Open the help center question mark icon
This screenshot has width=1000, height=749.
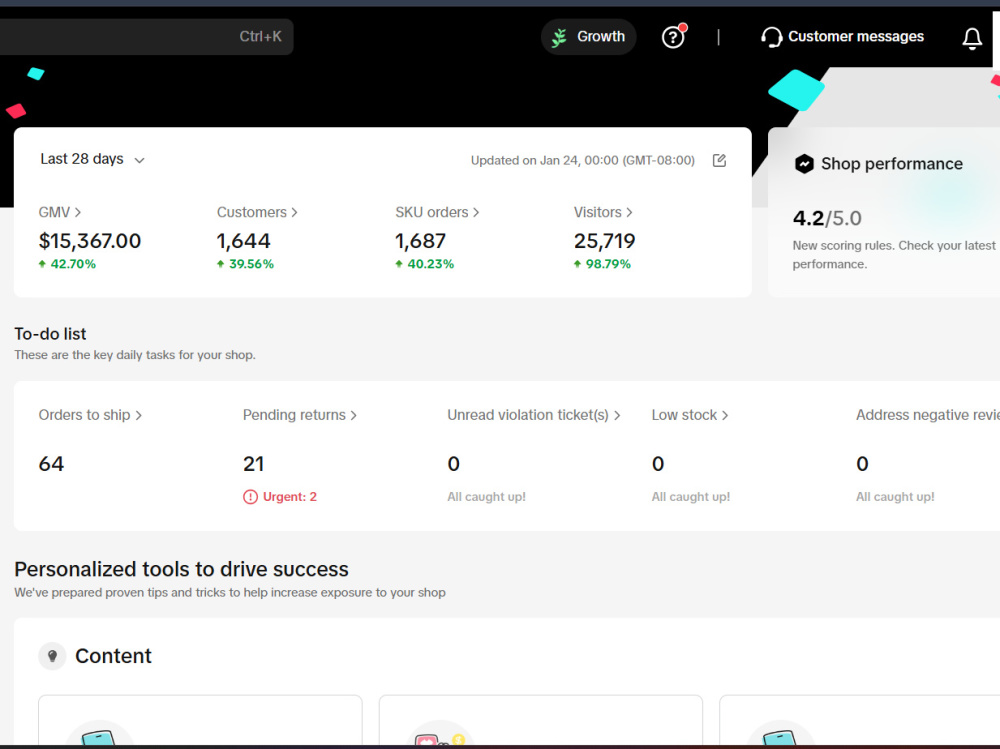pyautogui.click(x=673, y=38)
